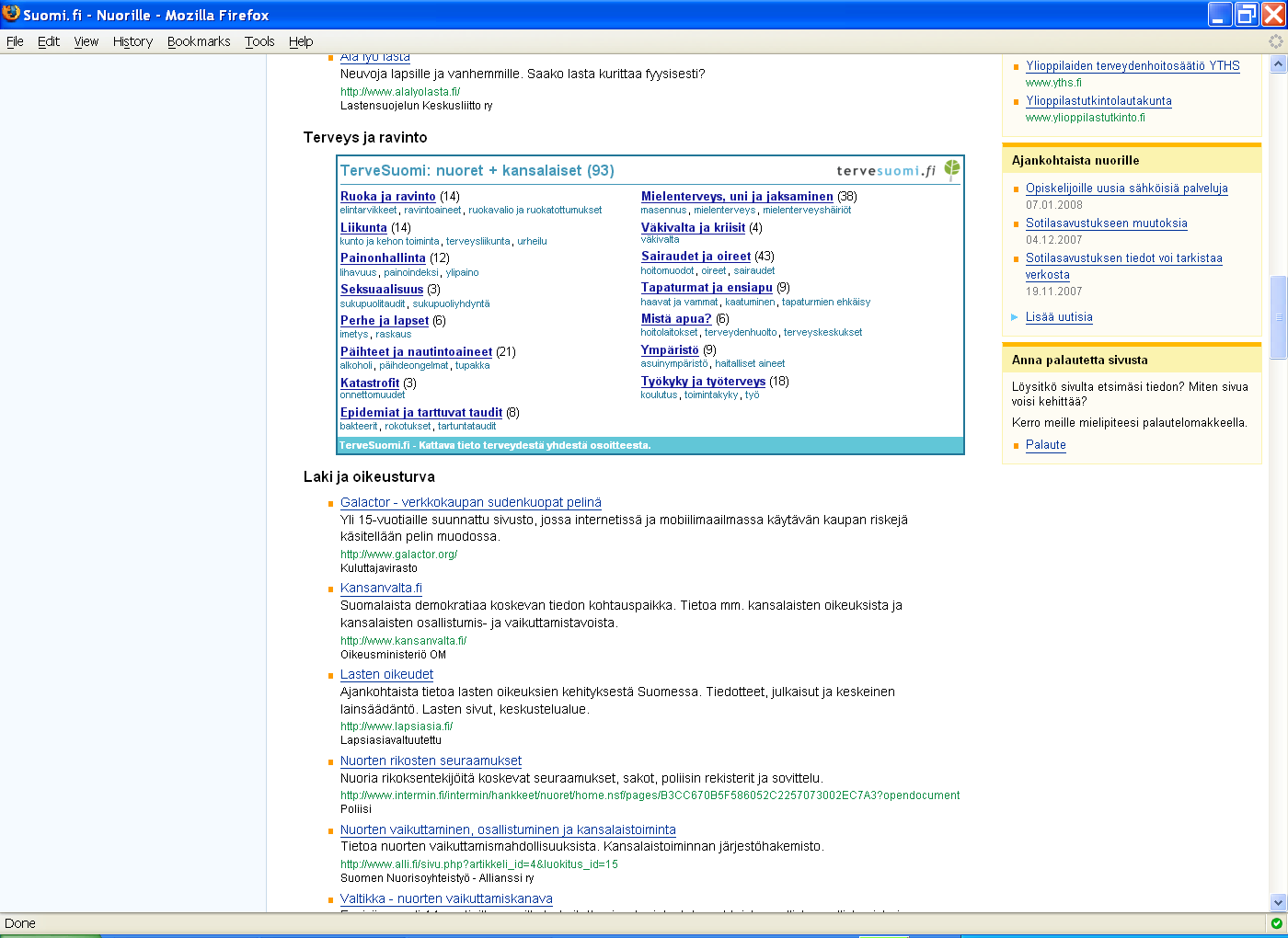Open Ruoka ja ravinto category

[x=388, y=196]
